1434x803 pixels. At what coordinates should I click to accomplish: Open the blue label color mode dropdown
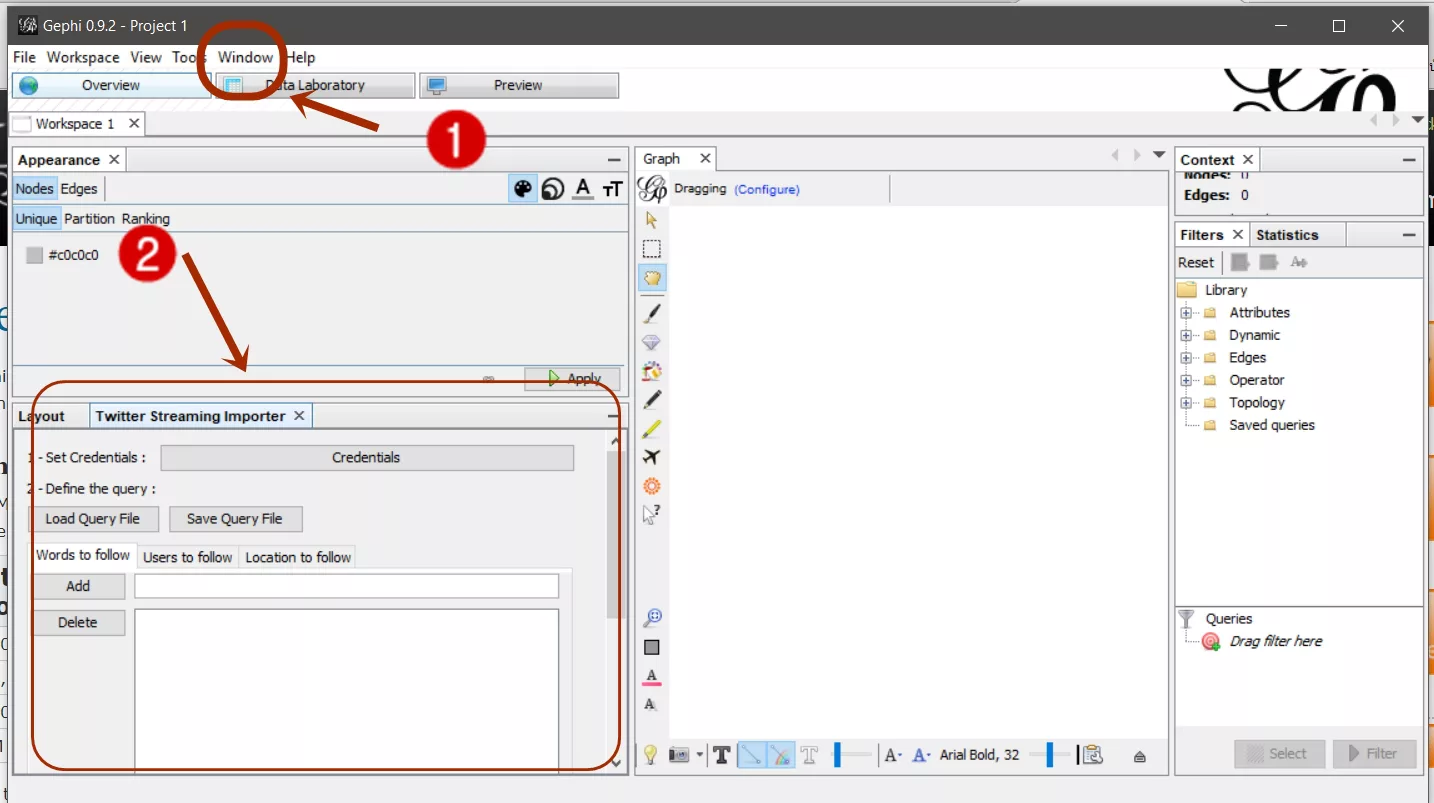[x=922, y=755]
